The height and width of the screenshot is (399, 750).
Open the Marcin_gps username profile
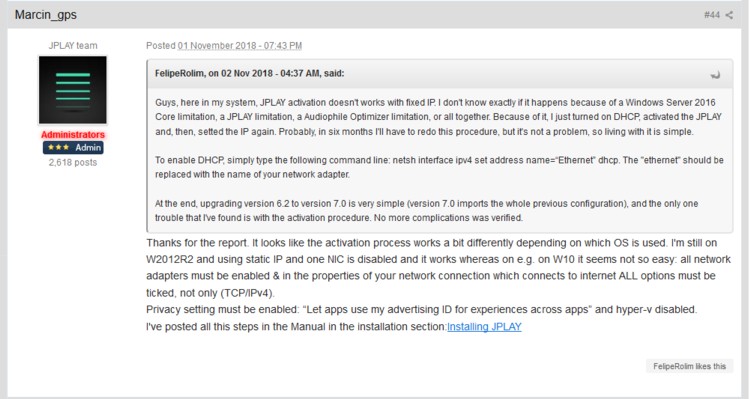(45, 14)
